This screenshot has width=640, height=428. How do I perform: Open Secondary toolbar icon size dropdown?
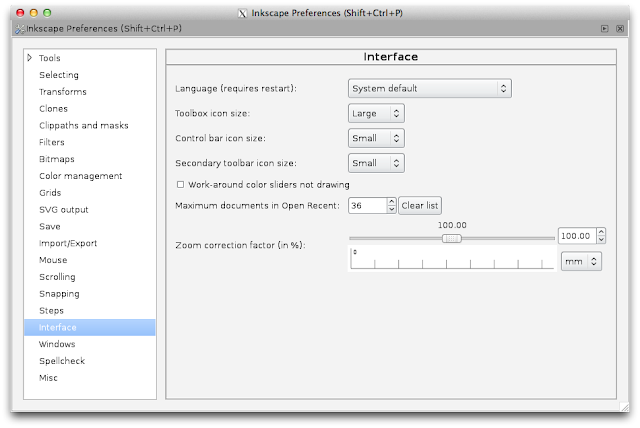coord(376,163)
